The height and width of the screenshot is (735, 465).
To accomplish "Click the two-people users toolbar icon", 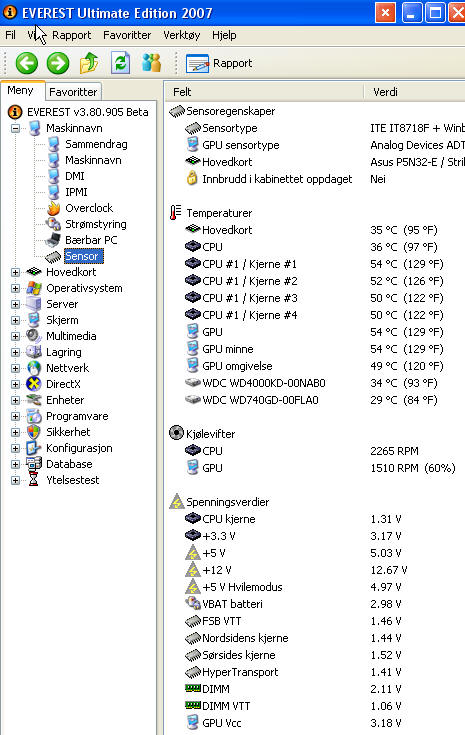I will 151,63.
